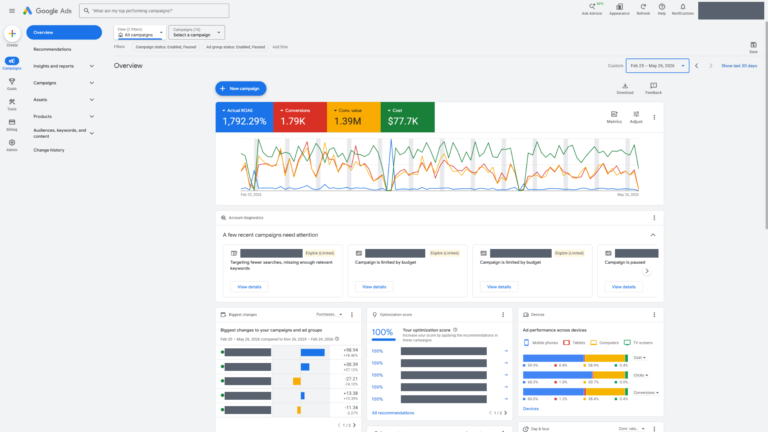This screenshot has height=432, width=768.
Task: Click the Save icon below the header
Action: click(753, 47)
